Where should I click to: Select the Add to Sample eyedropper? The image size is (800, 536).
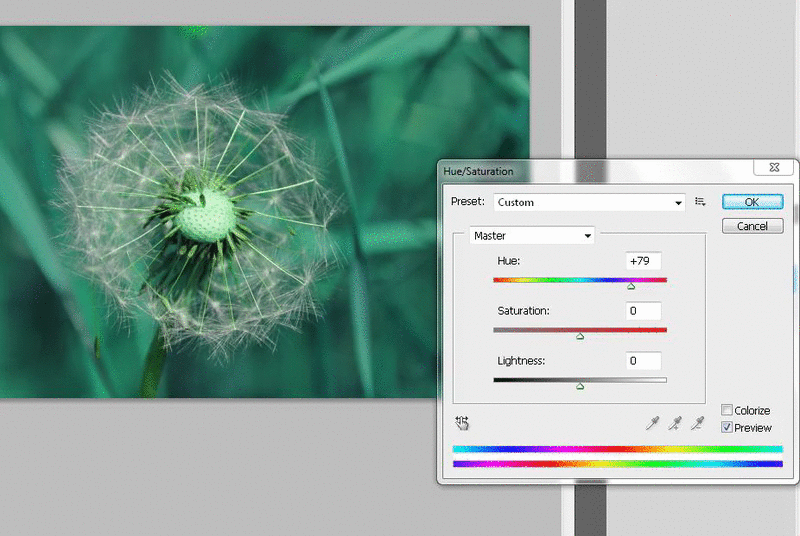pyautogui.click(x=675, y=423)
